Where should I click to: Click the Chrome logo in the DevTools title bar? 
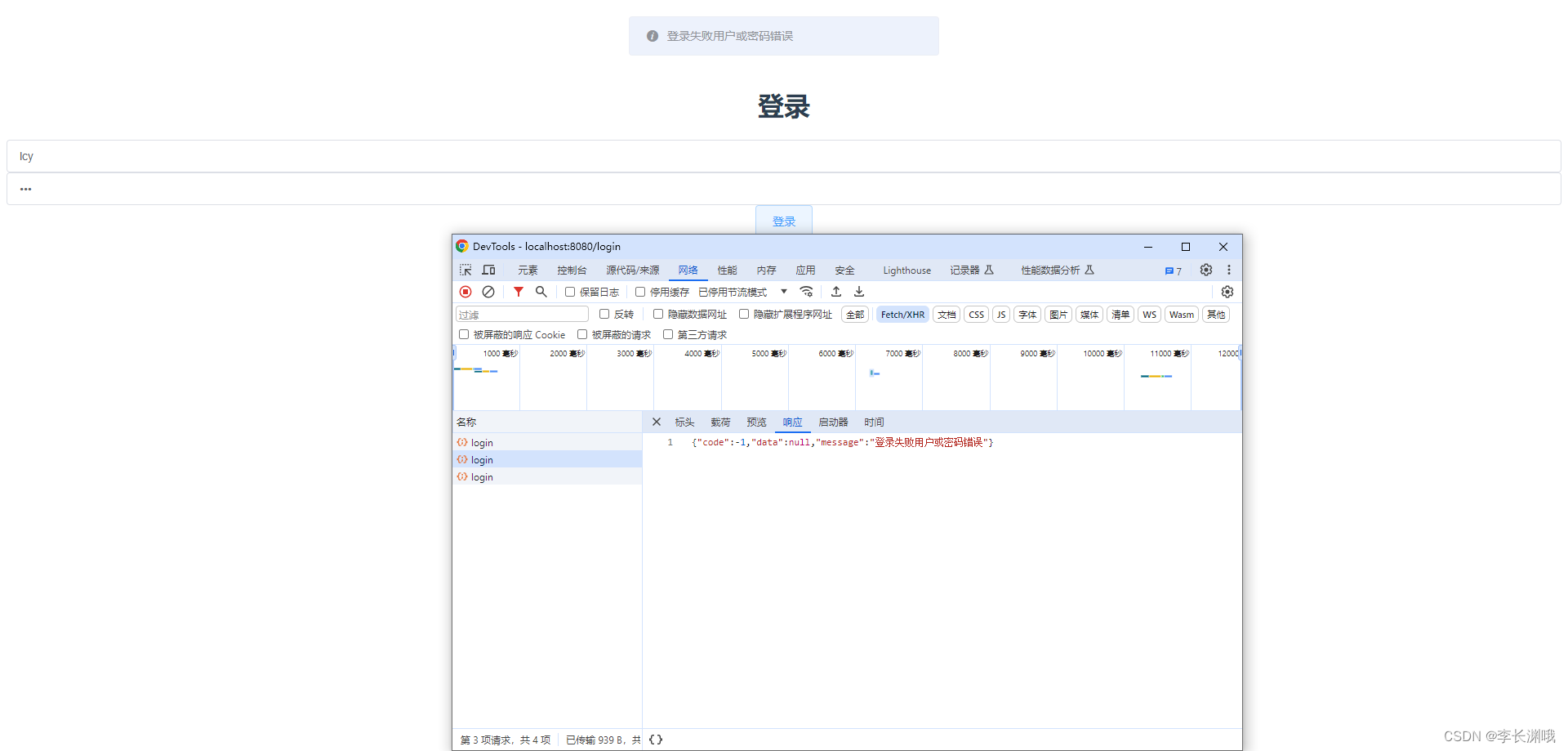click(x=462, y=246)
